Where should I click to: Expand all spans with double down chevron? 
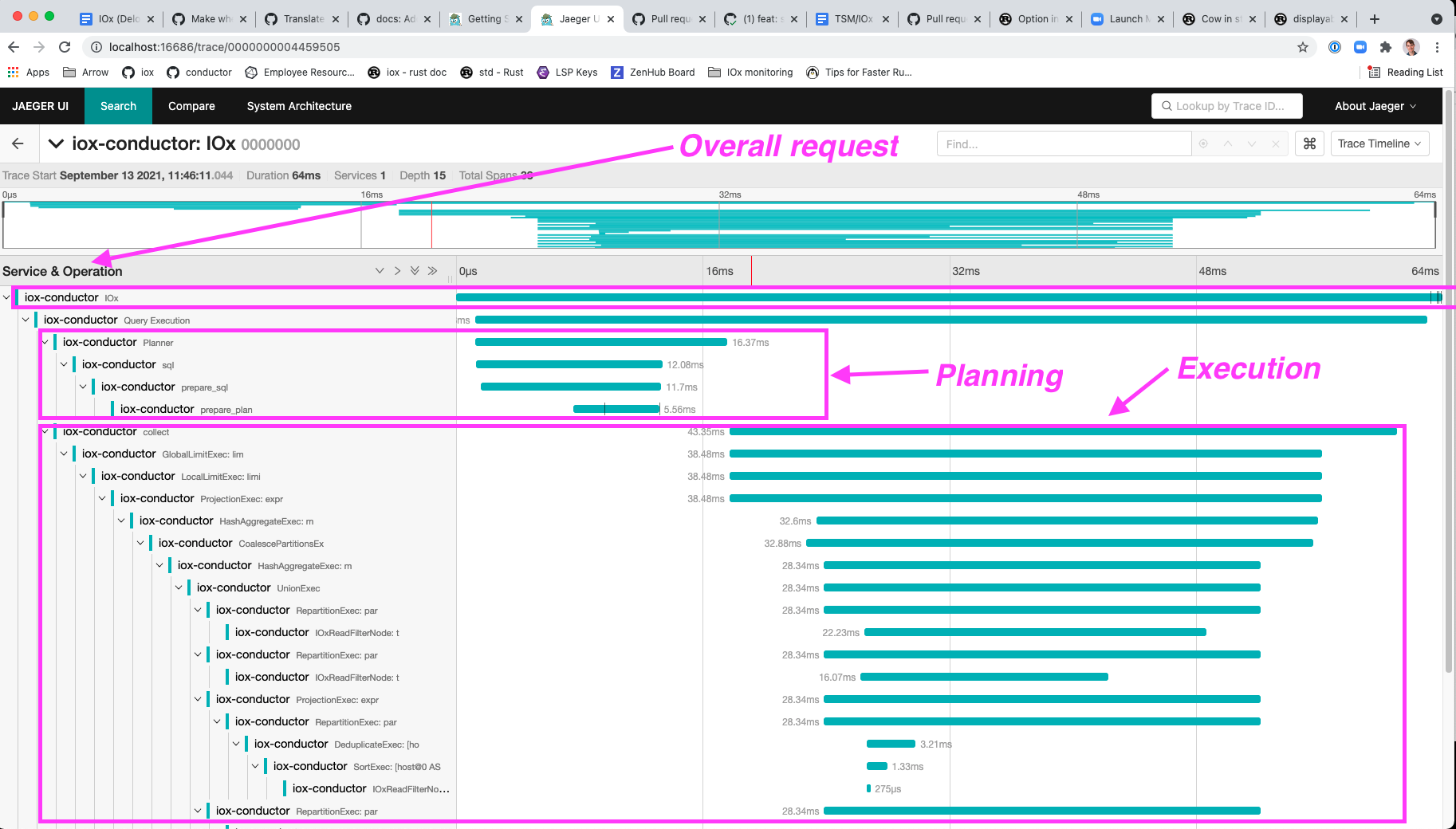tap(415, 271)
